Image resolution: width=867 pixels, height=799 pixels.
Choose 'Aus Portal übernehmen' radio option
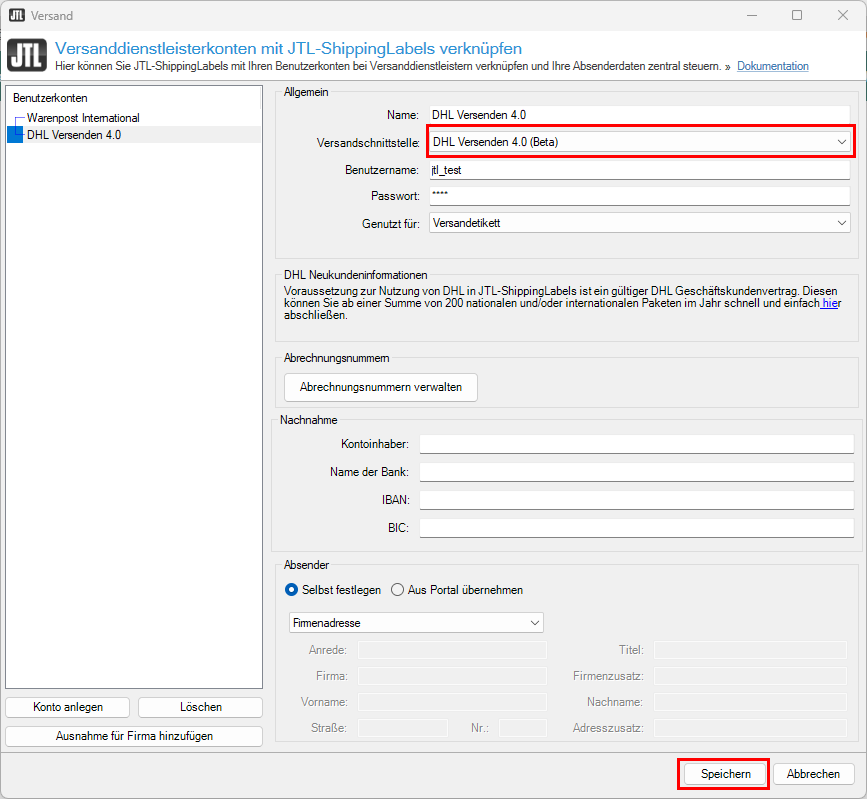[x=397, y=590]
